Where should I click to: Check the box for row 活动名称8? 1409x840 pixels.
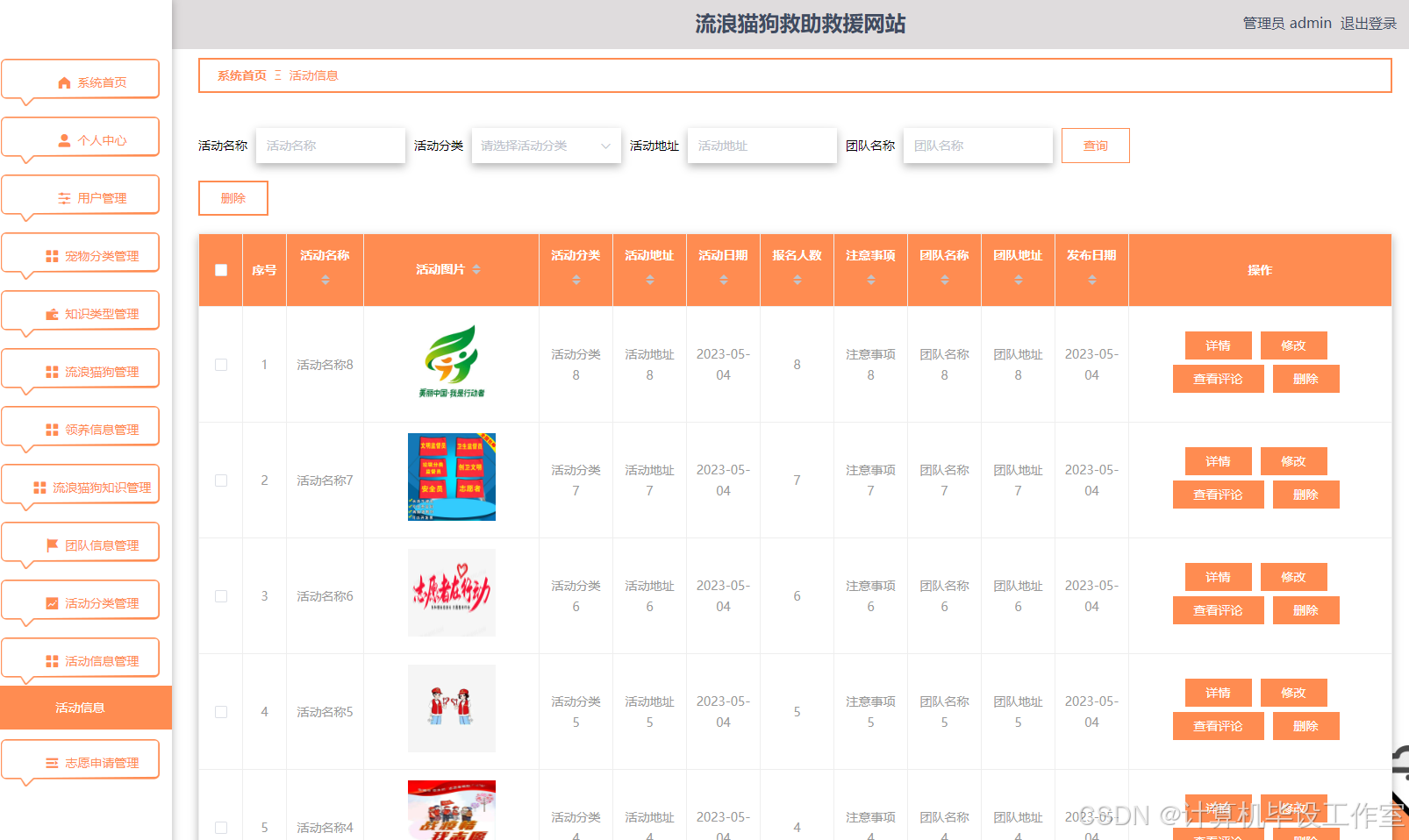(221, 365)
